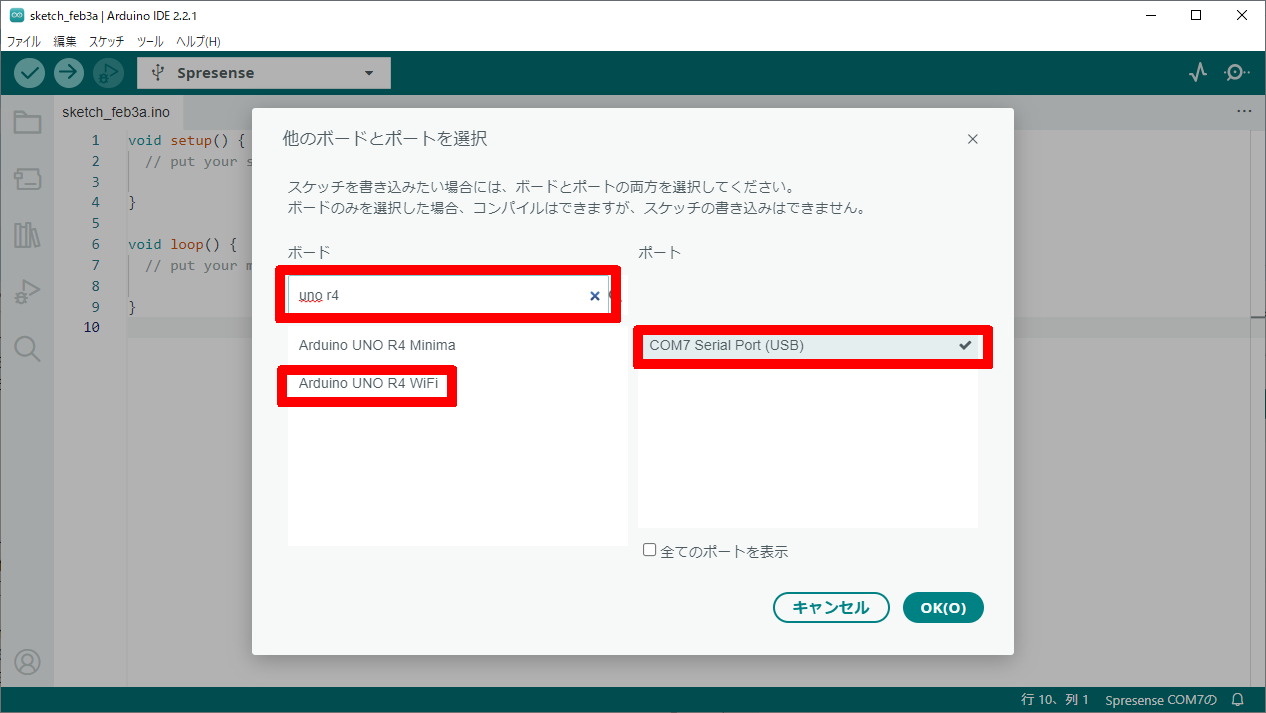
Task: Click the notifications bell in status bar
Action: click(x=1238, y=699)
